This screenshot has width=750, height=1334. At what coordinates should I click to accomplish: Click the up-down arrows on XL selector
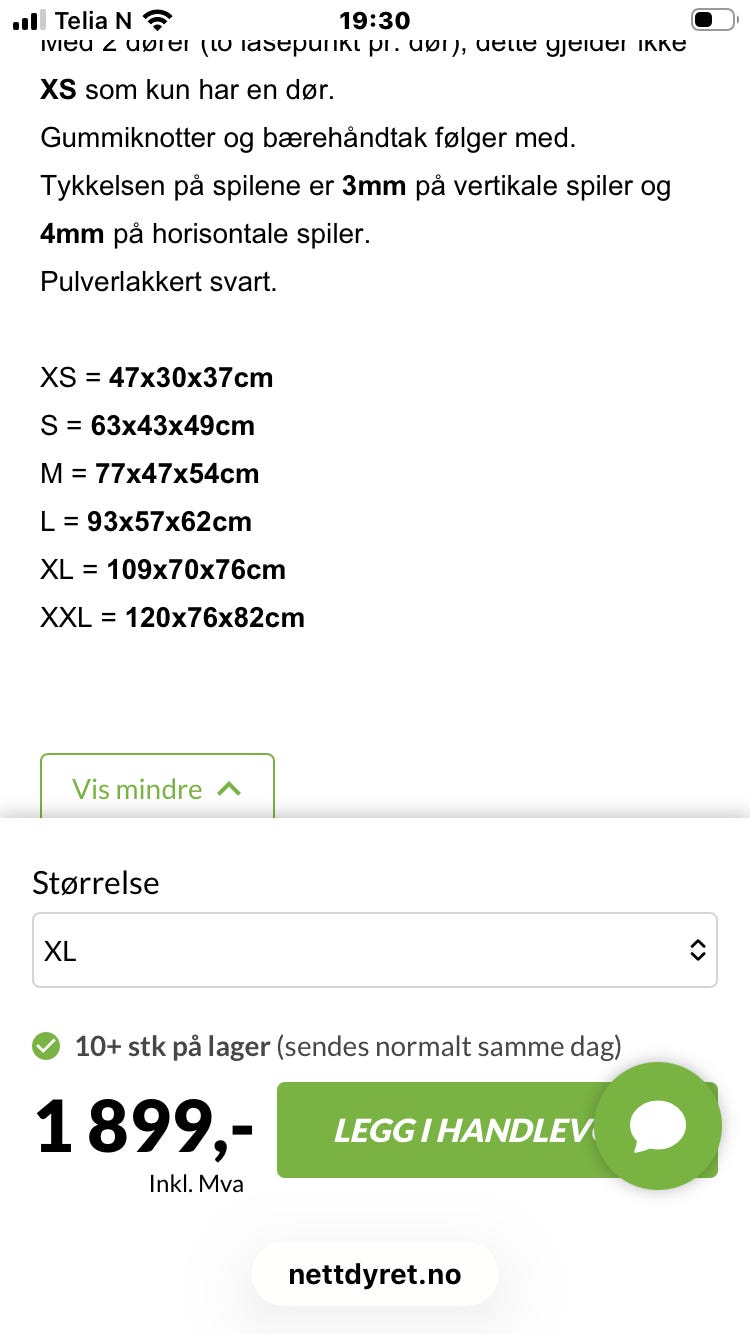[698, 950]
